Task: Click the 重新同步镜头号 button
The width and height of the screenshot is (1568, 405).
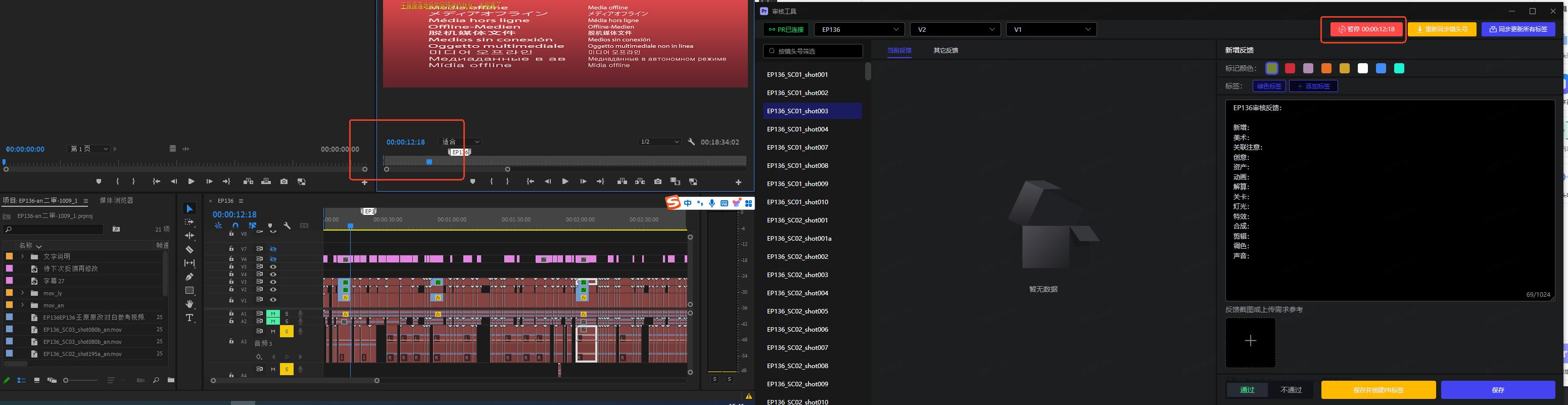Action: coord(1441,29)
